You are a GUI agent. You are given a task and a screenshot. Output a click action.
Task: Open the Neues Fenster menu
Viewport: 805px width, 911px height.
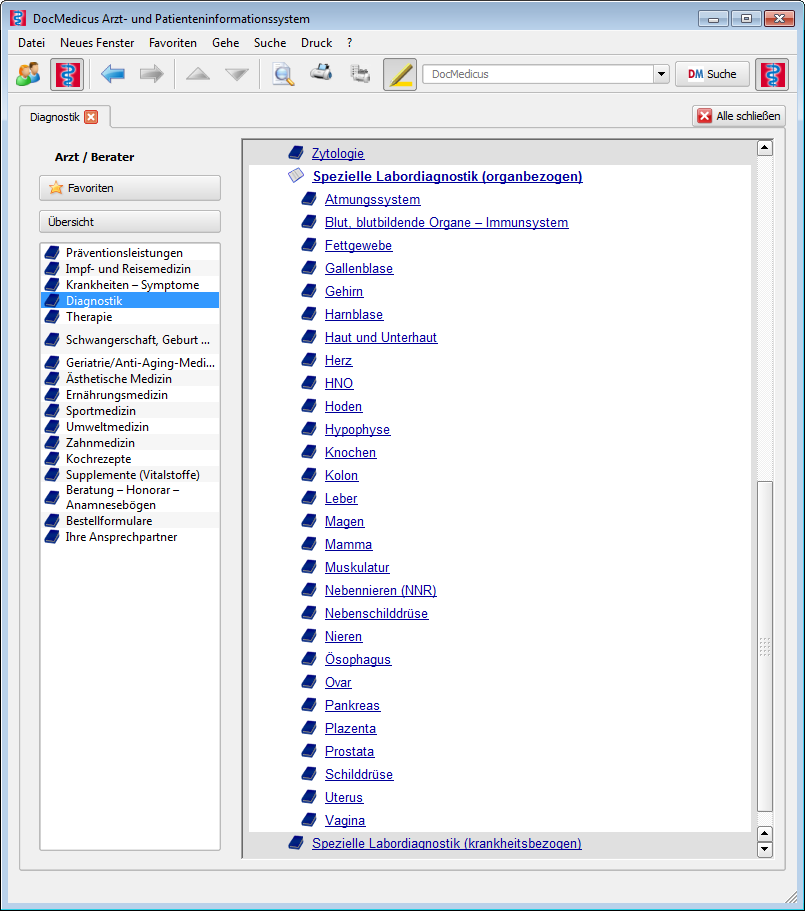pos(97,43)
